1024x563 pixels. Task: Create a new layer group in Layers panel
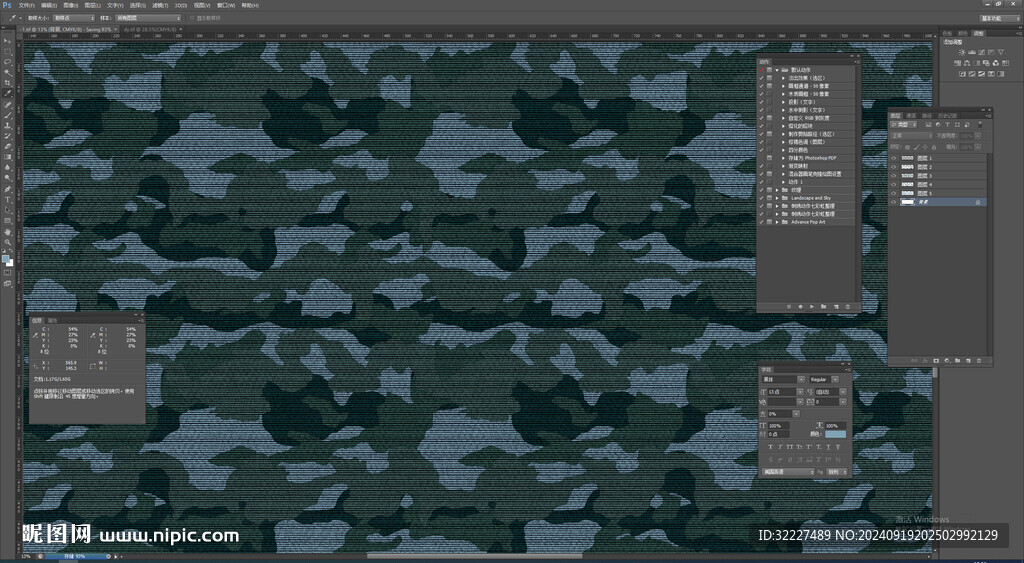(957, 361)
